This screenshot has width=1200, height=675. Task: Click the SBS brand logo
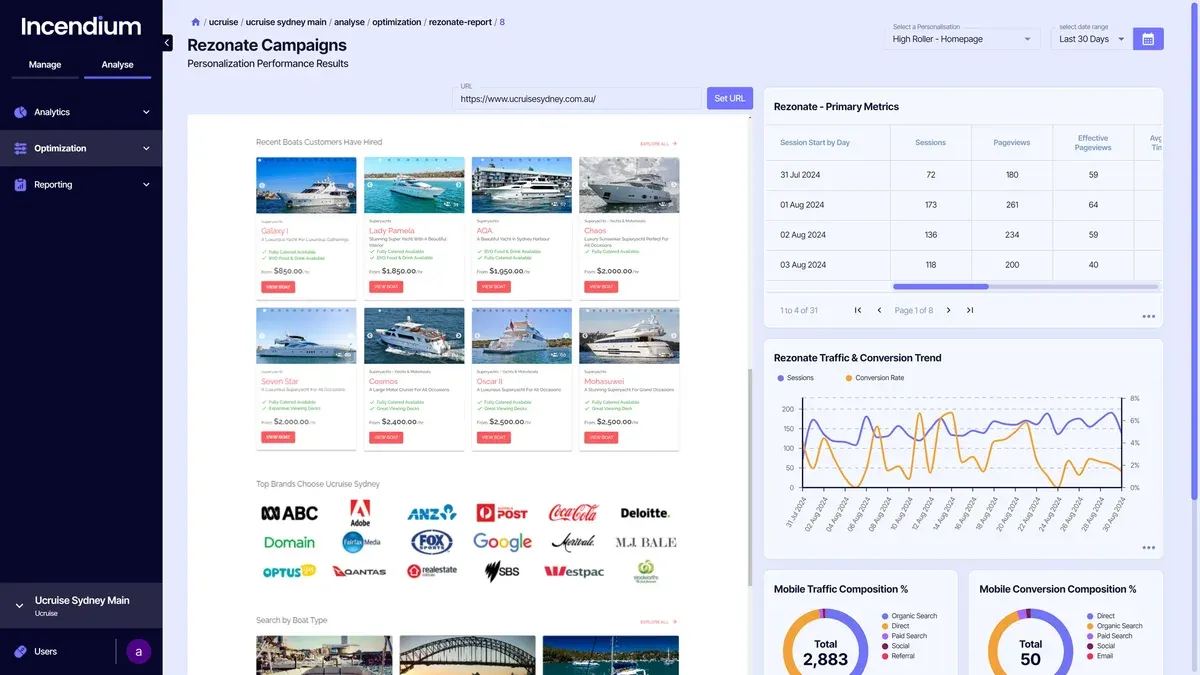coord(502,571)
